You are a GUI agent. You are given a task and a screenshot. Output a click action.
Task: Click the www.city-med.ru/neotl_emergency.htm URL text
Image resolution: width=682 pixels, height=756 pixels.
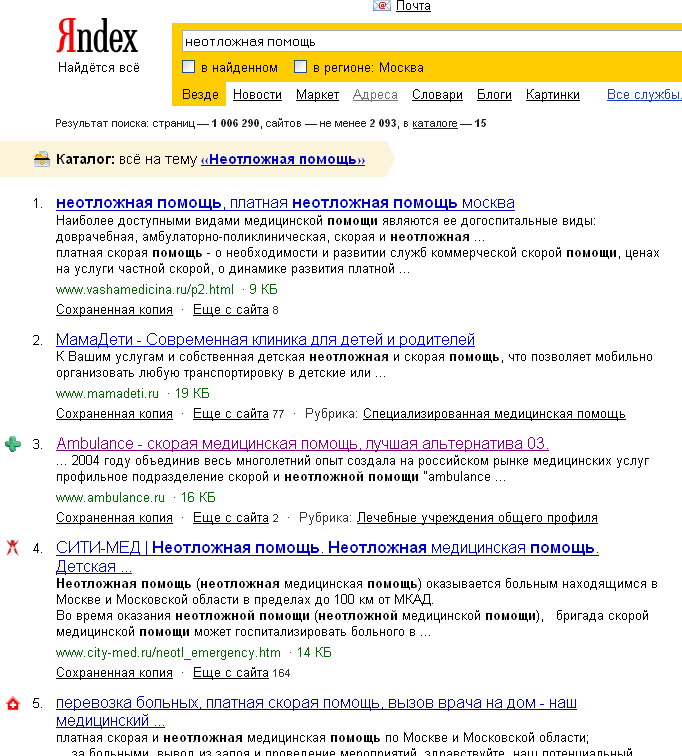pyautogui.click(x=168, y=652)
